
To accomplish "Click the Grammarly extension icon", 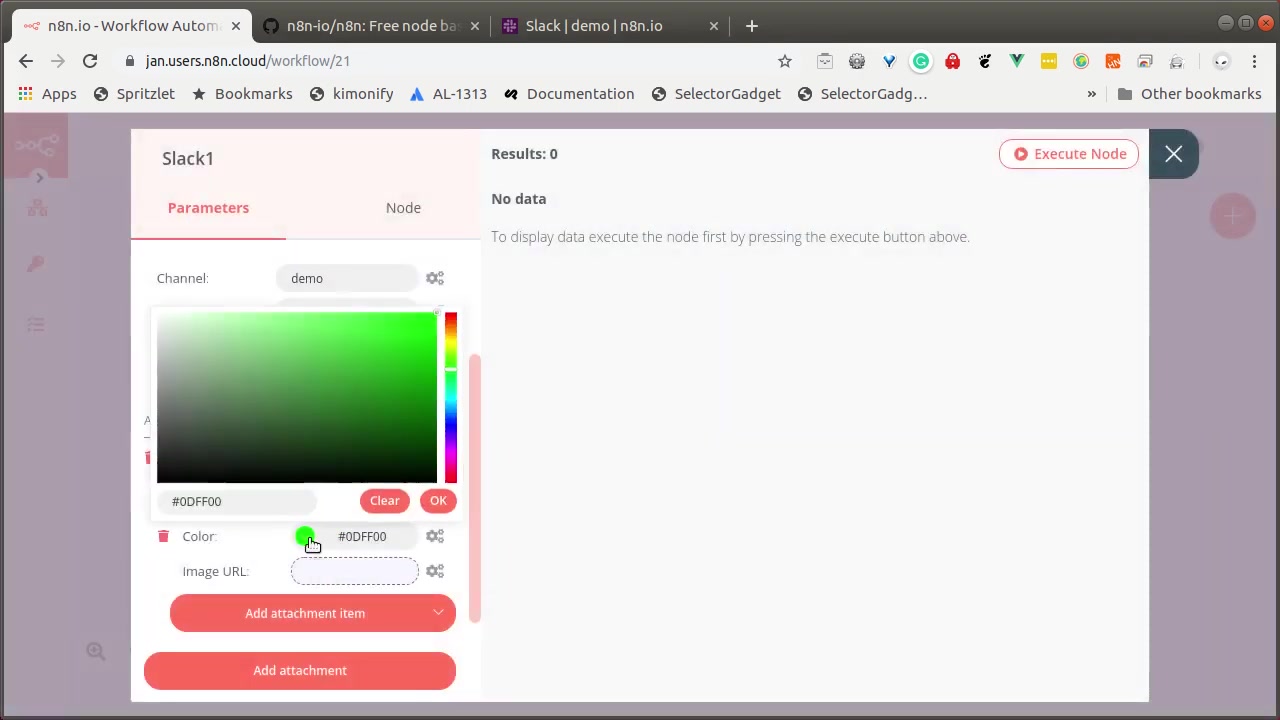I will pyautogui.click(x=921, y=61).
